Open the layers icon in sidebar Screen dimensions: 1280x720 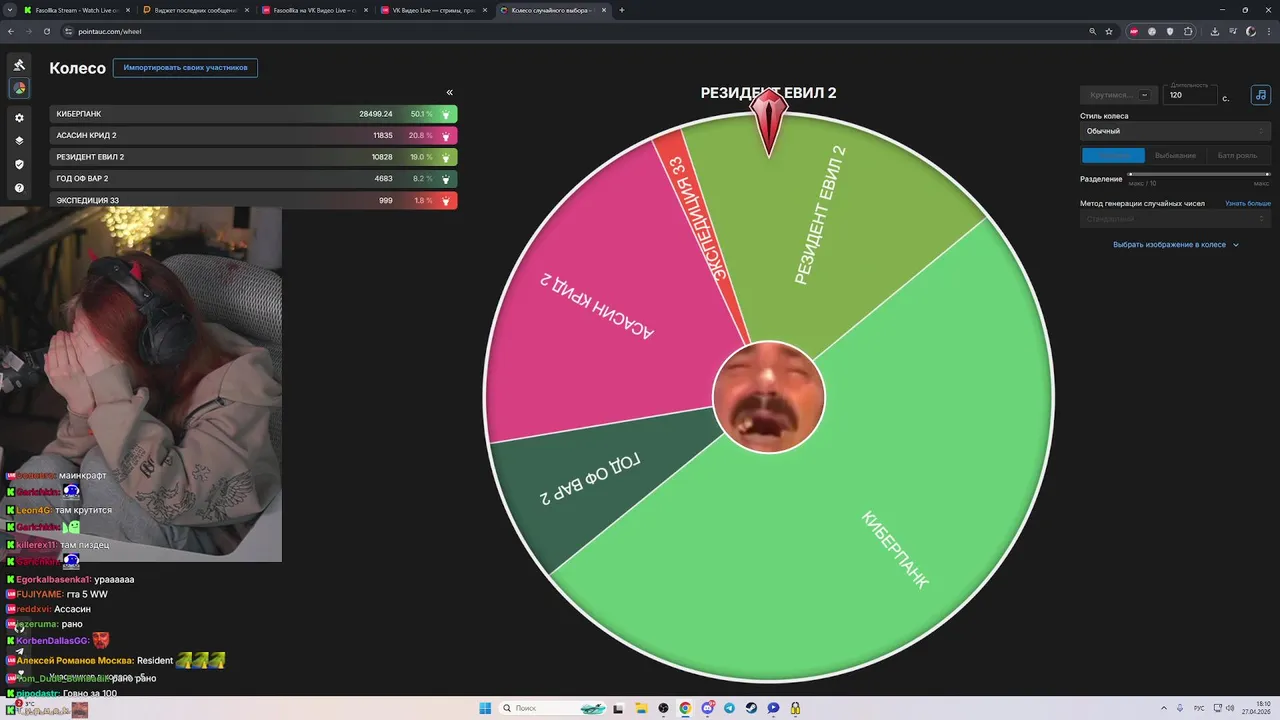[19, 141]
